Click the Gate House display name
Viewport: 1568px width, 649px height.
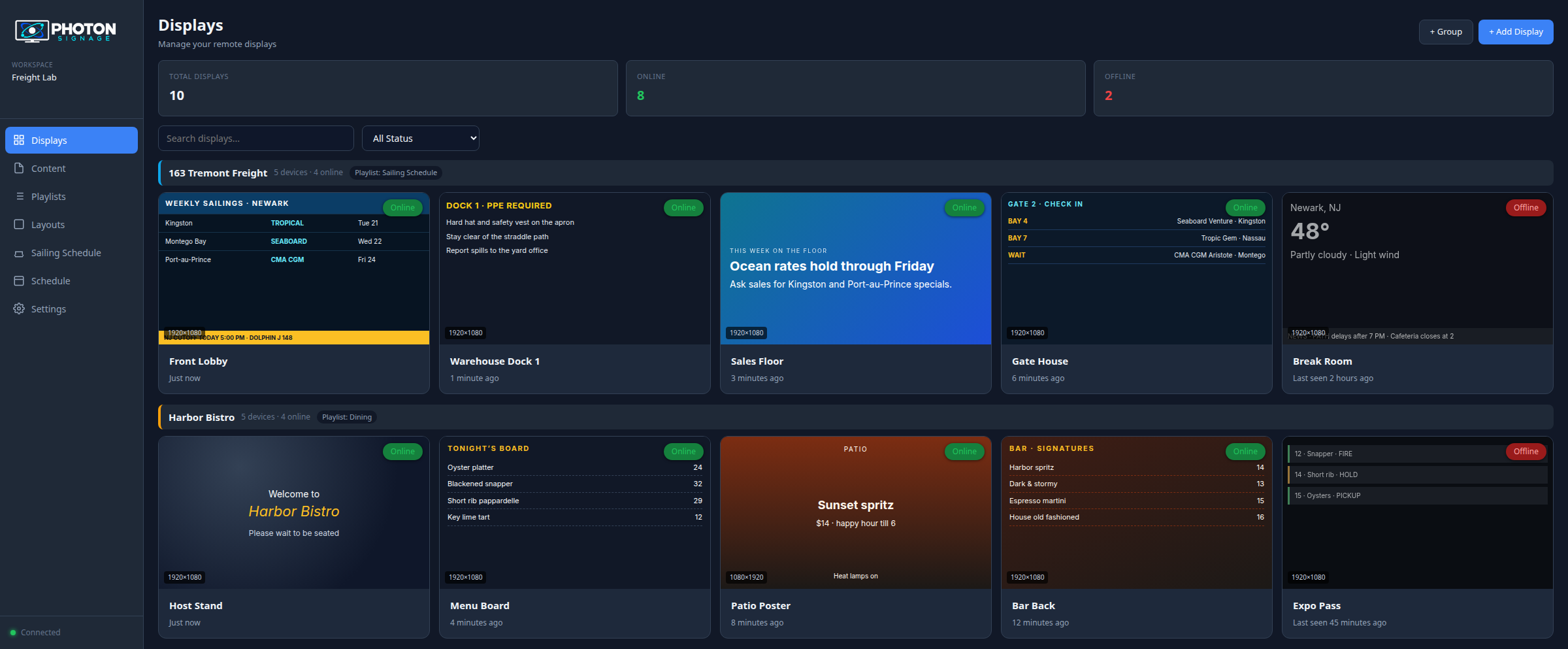tap(1040, 361)
